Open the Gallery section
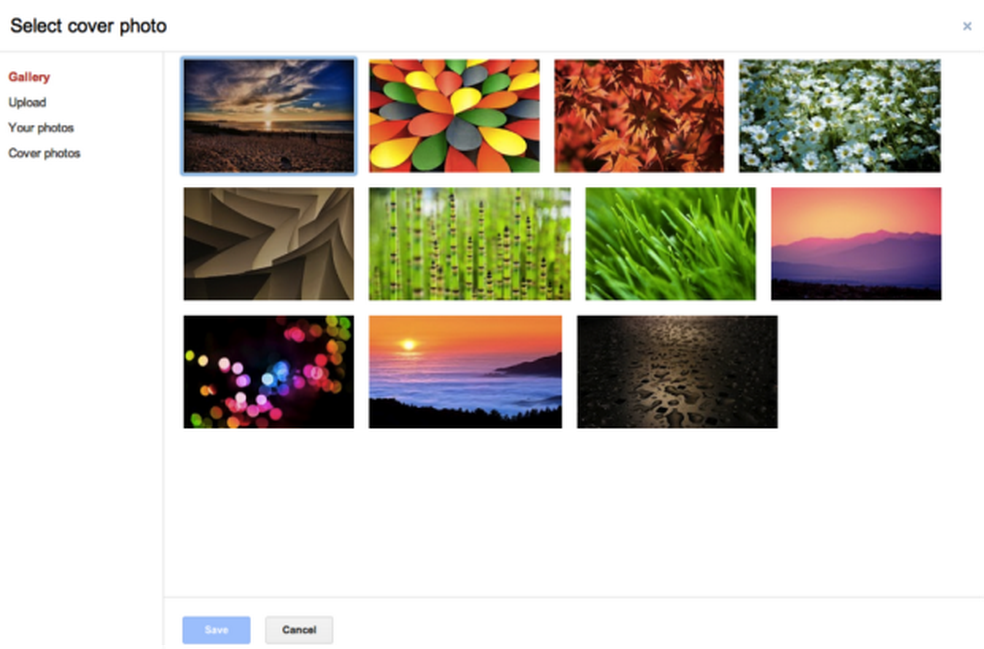Viewport: 984px width, 649px height. [x=29, y=77]
